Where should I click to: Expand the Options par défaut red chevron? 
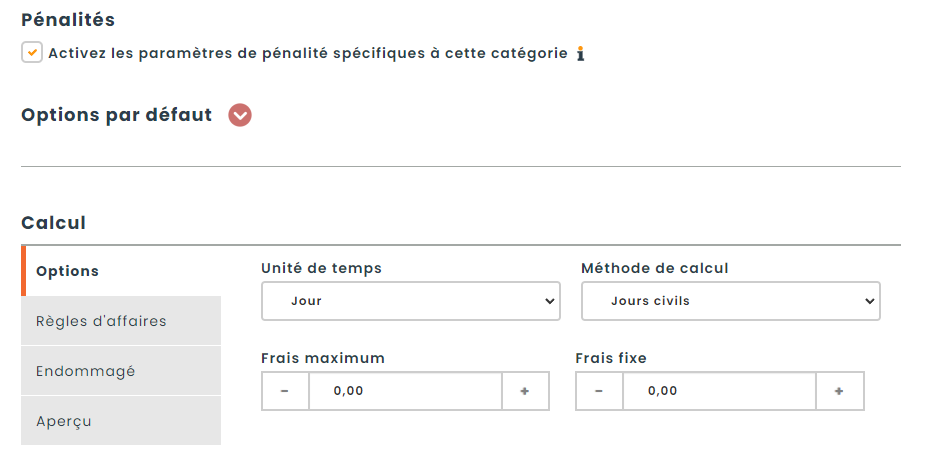[240, 115]
